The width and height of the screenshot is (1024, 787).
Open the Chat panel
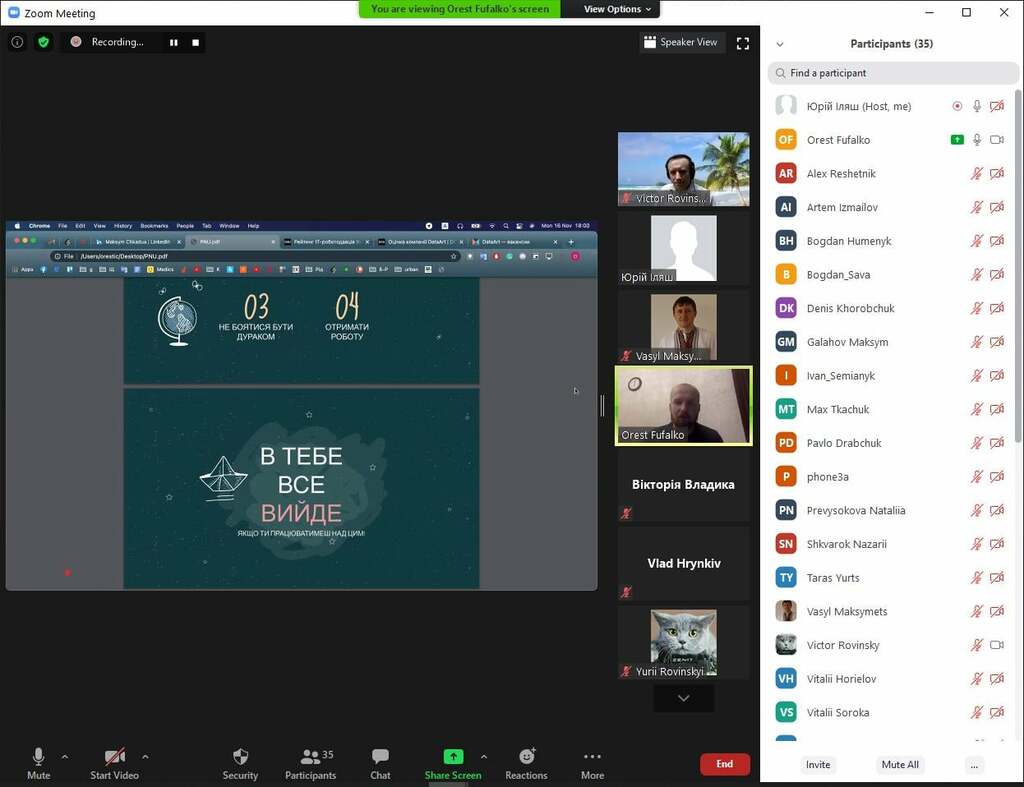(380, 756)
